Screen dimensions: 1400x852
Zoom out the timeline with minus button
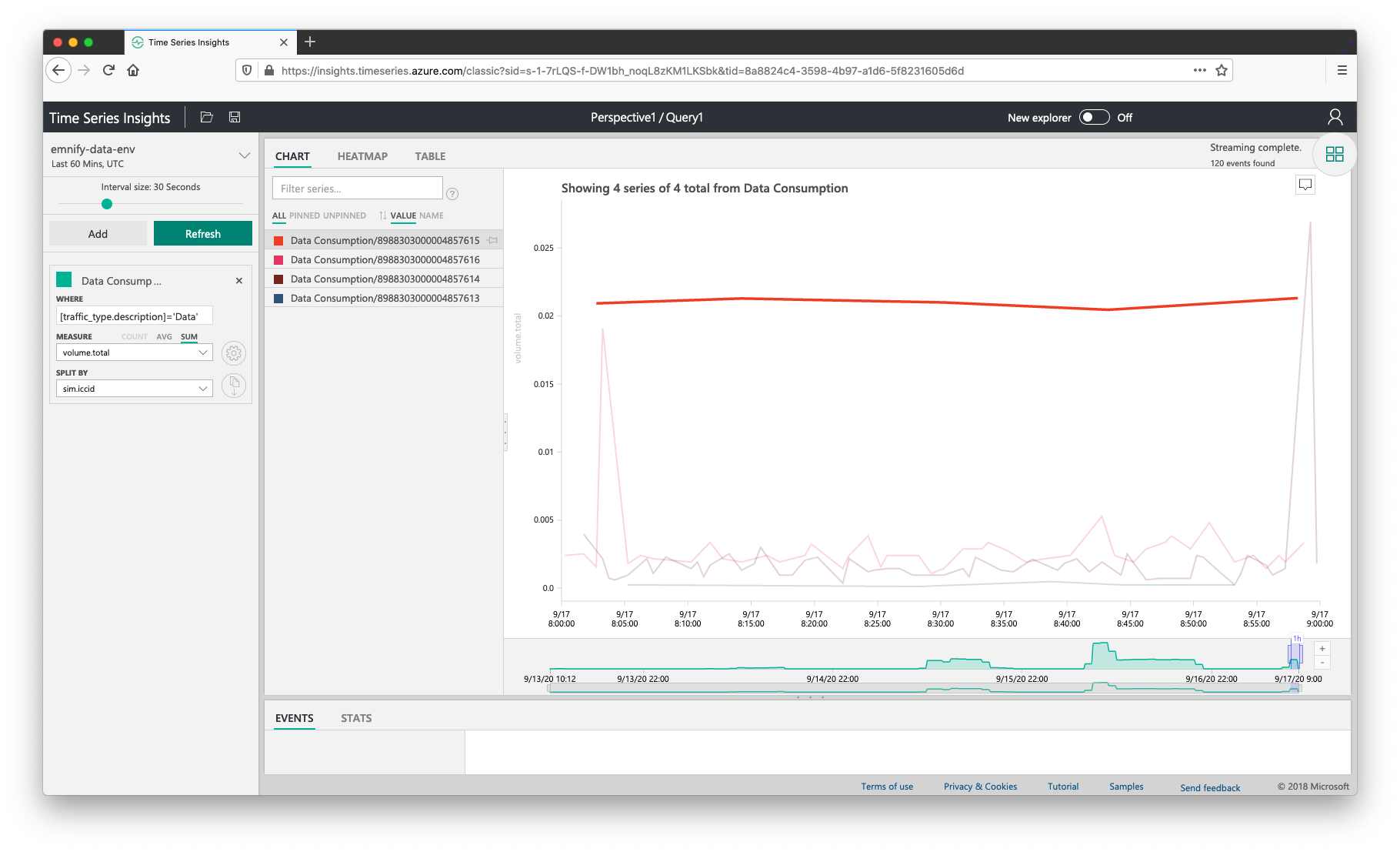tap(1322, 663)
